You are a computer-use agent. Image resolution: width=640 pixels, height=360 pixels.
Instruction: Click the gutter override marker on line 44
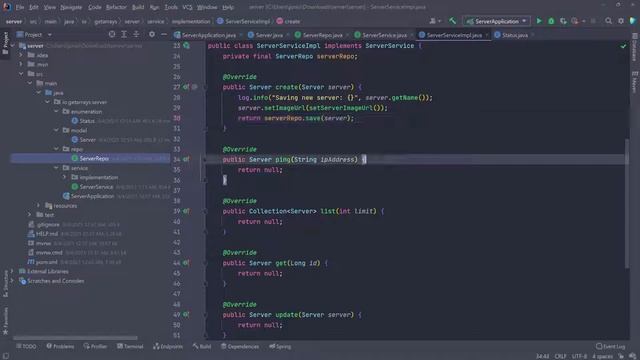[186, 263]
